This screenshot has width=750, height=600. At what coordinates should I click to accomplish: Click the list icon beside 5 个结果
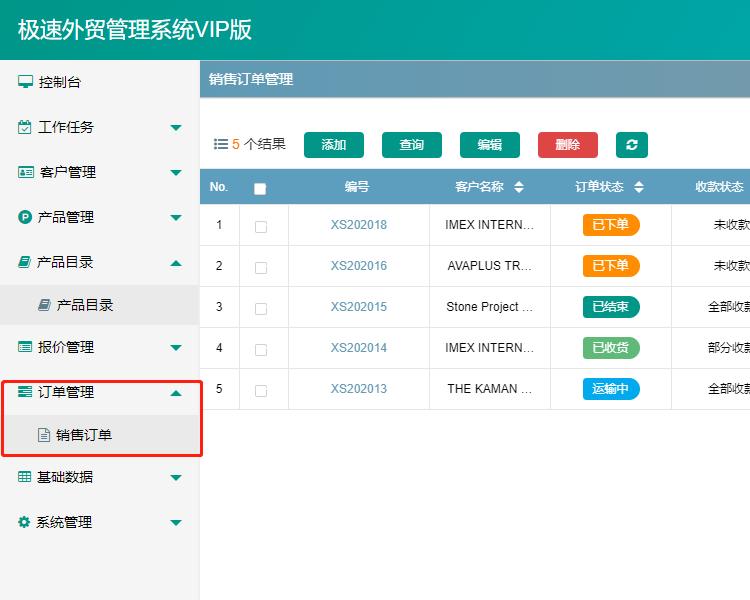[221, 144]
